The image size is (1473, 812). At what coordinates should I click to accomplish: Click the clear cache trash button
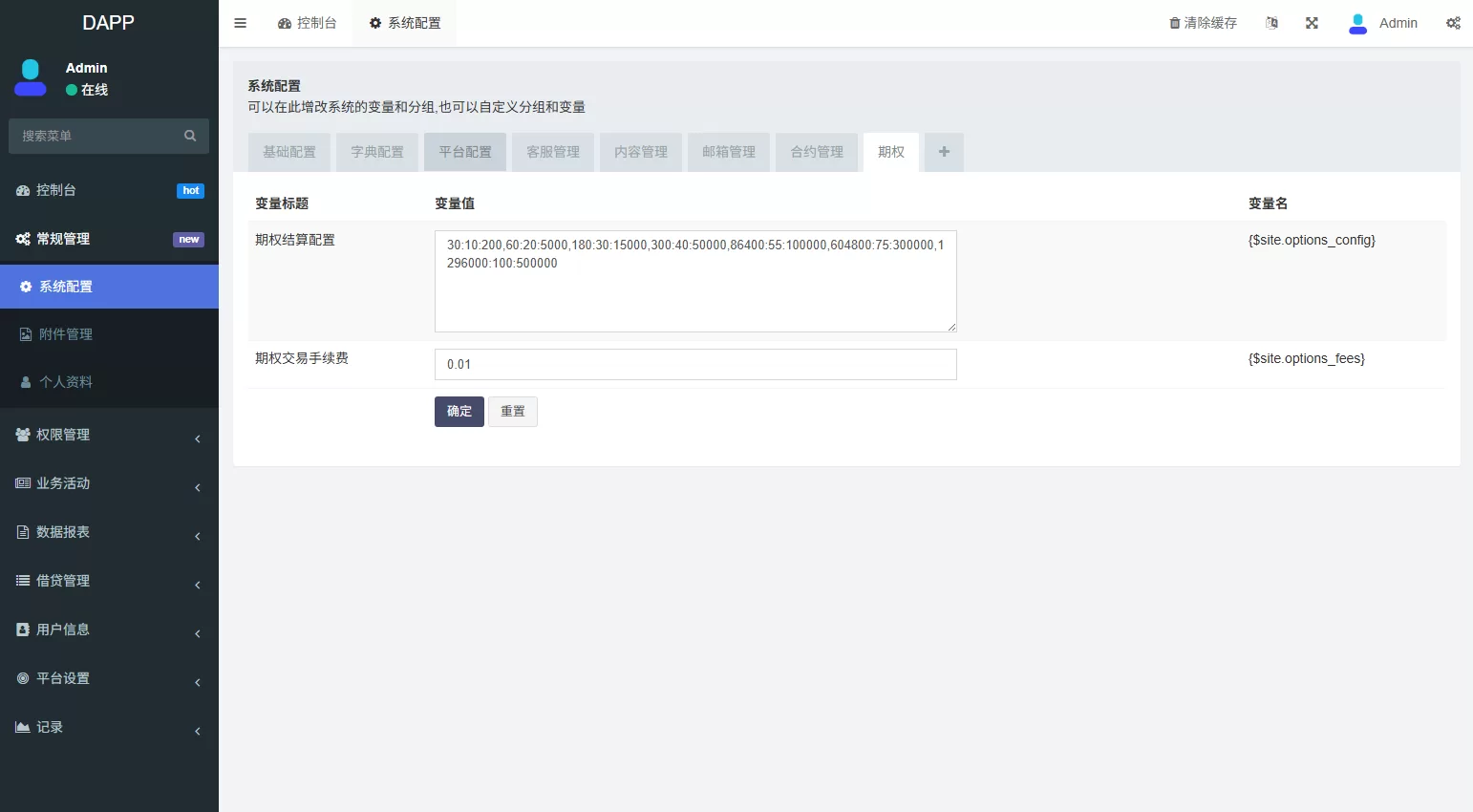point(1203,23)
